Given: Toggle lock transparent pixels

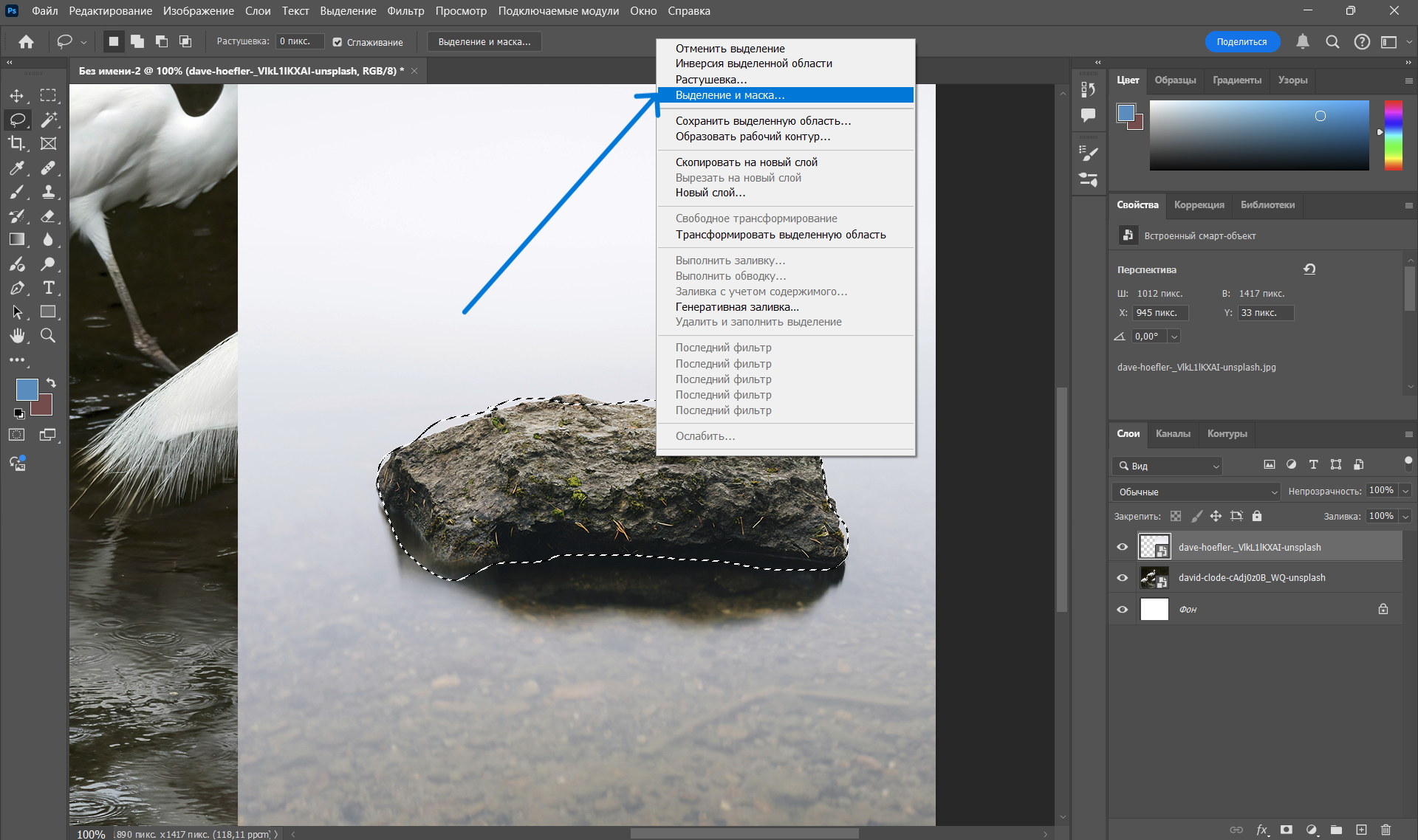Looking at the screenshot, I should tap(1176, 516).
